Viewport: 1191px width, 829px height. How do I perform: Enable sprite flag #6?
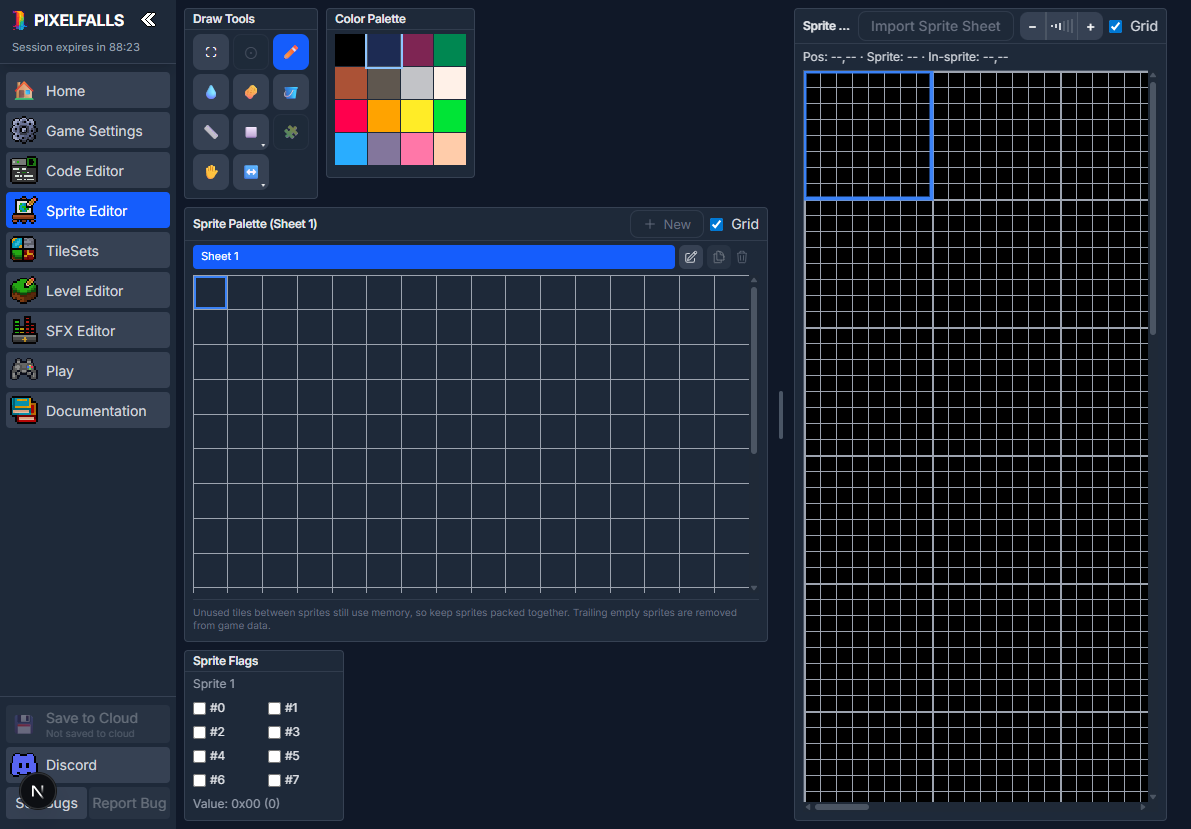click(x=200, y=780)
